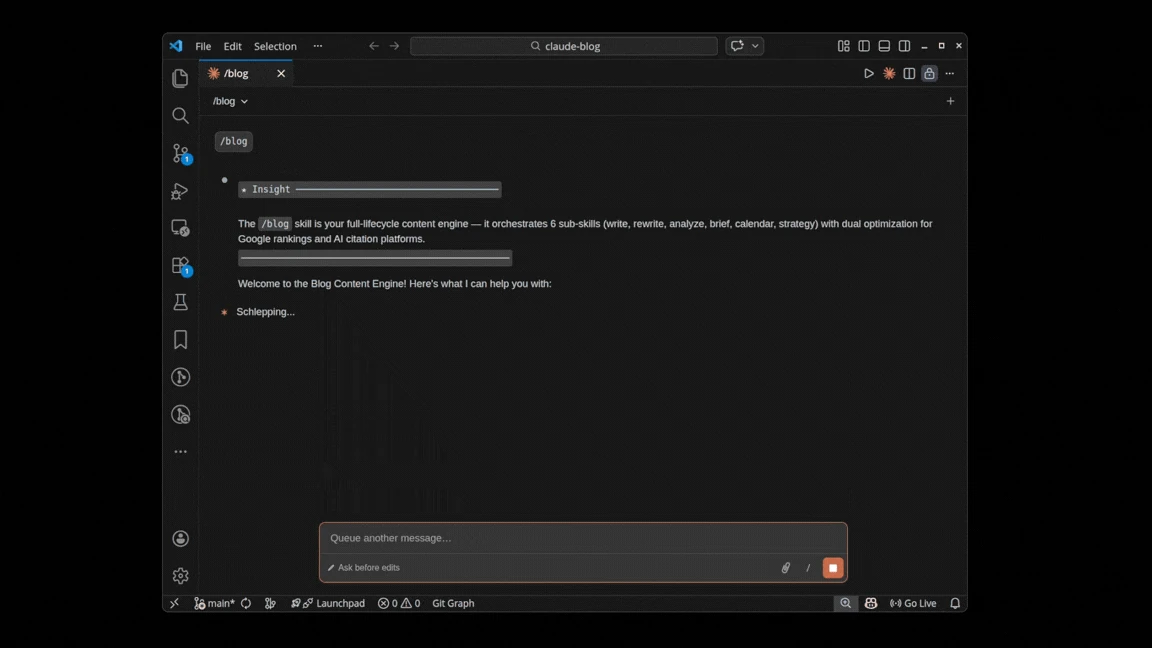Open the GitLens Inspect sidebar icon
This screenshot has width=1152, height=648.
coord(180,414)
